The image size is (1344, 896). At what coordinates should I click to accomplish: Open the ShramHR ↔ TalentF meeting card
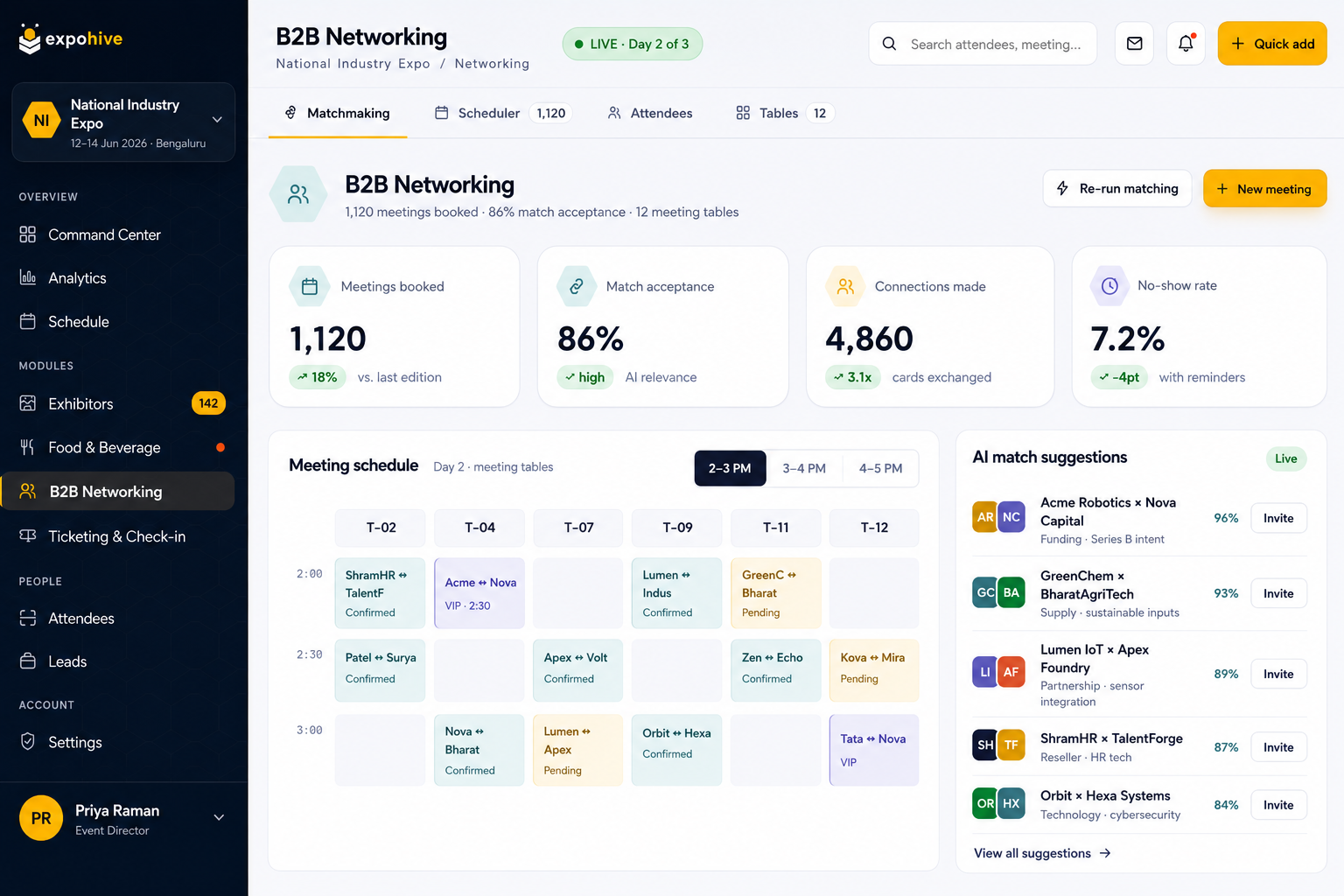point(380,593)
